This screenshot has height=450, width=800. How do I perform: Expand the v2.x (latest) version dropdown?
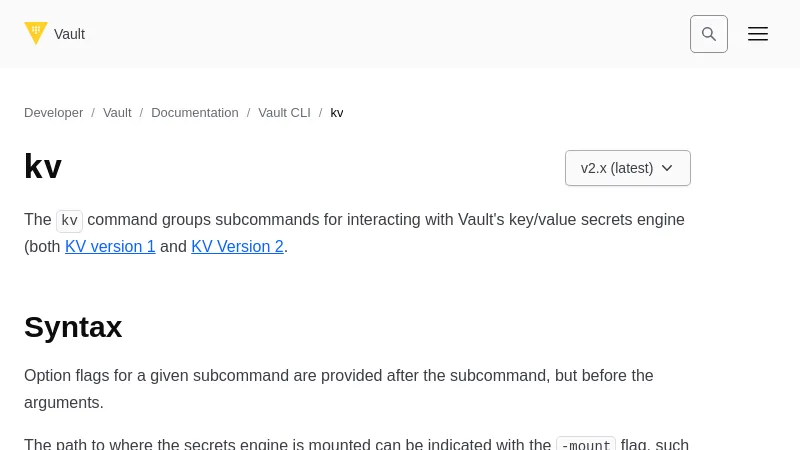pos(617,168)
